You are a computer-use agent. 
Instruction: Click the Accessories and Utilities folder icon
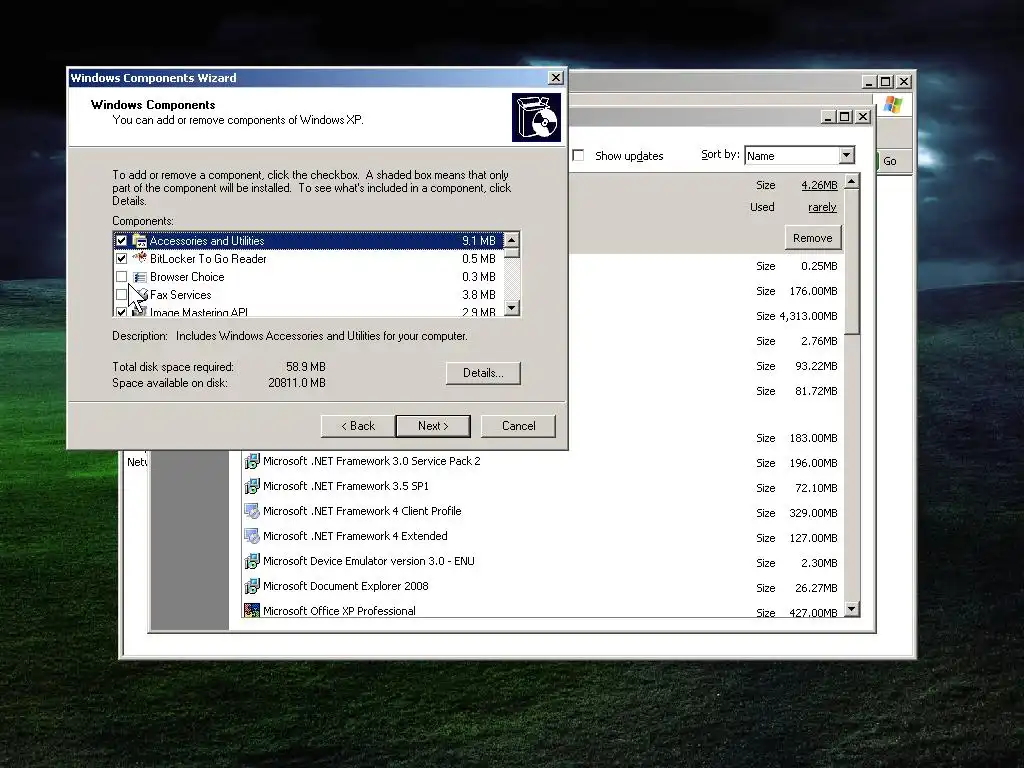pyautogui.click(x=139, y=240)
